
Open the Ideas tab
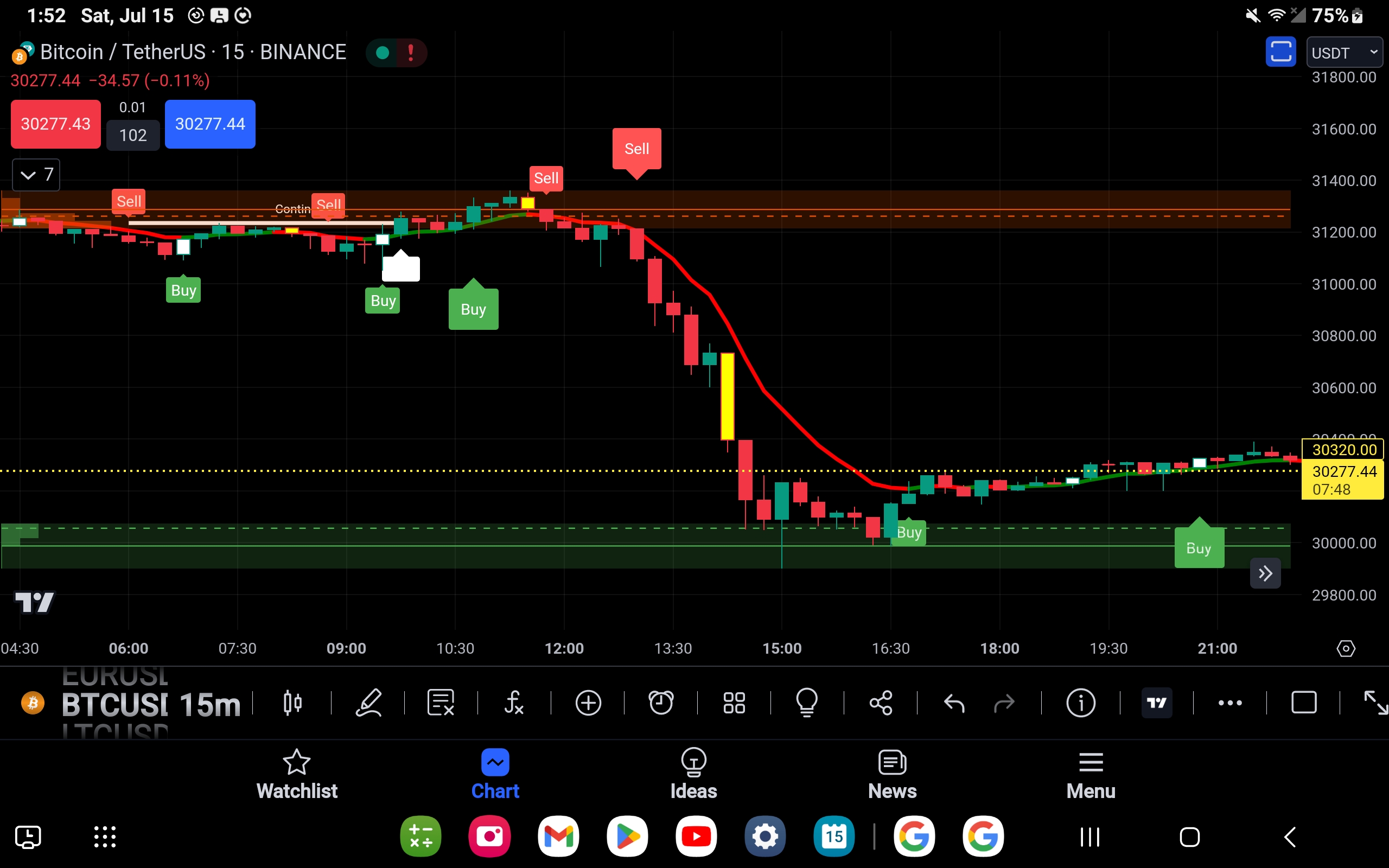[x=693, y=775]
